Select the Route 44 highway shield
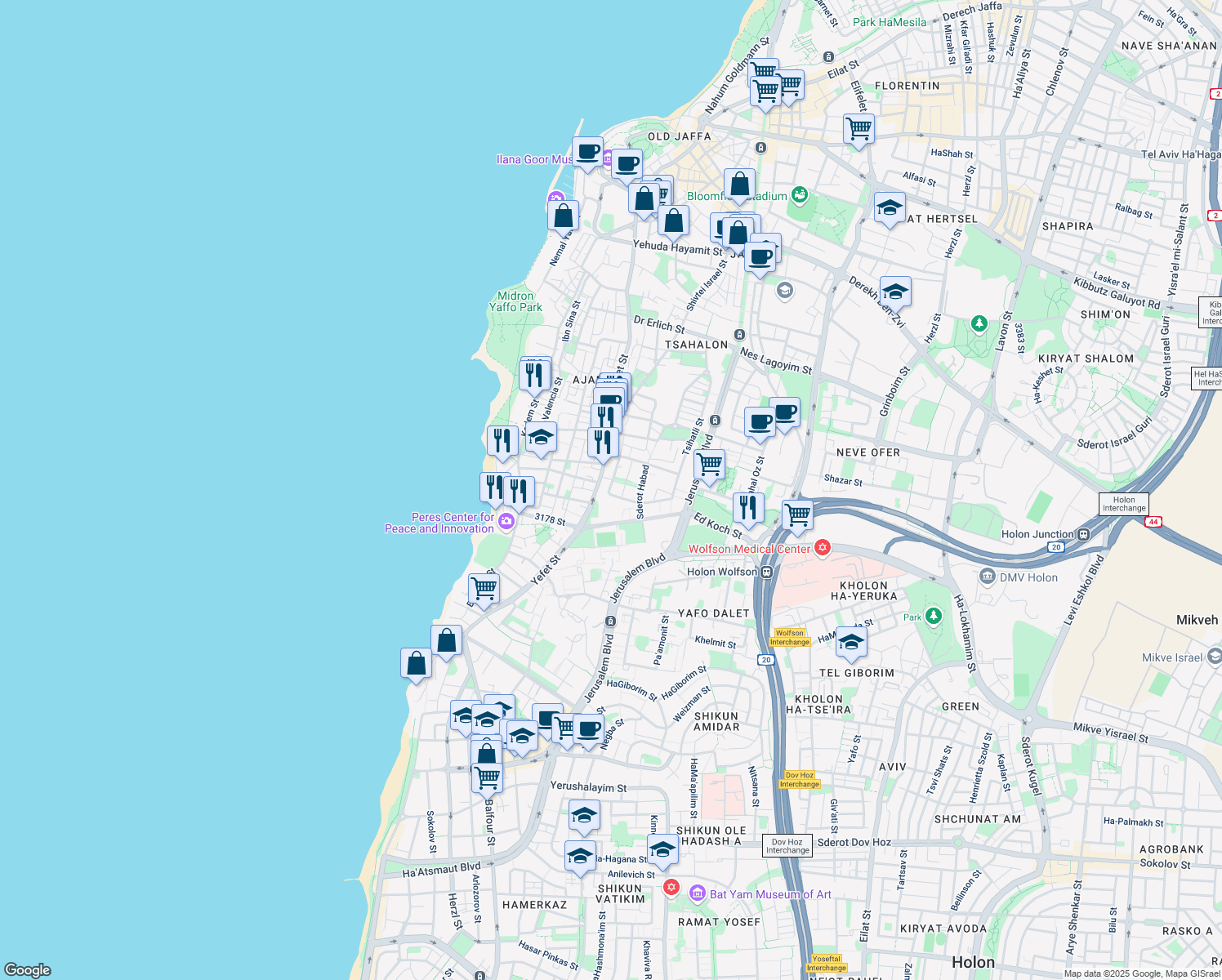The height and width of the screenshot is (980, 1222). coord(1152,521)
